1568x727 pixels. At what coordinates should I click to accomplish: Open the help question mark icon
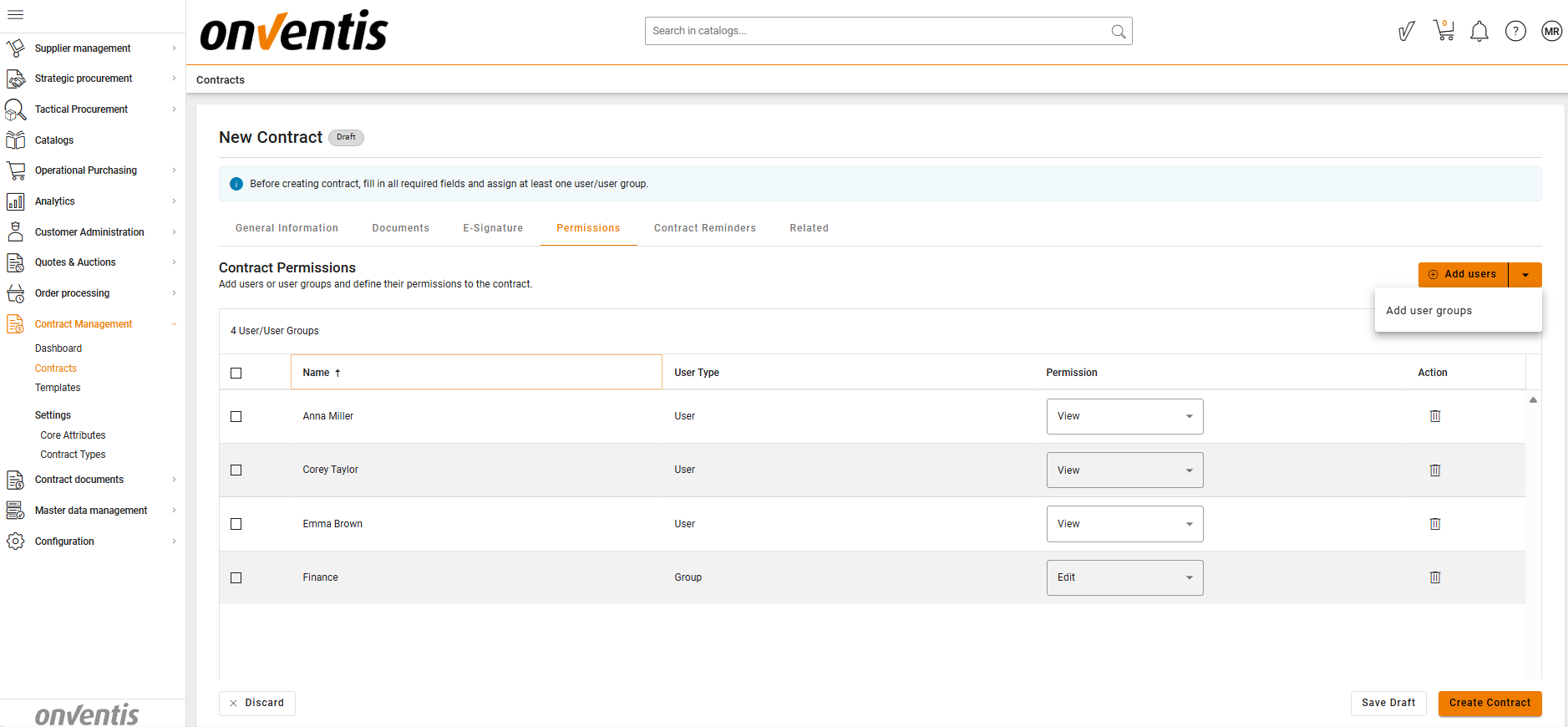coord(1515,32)
